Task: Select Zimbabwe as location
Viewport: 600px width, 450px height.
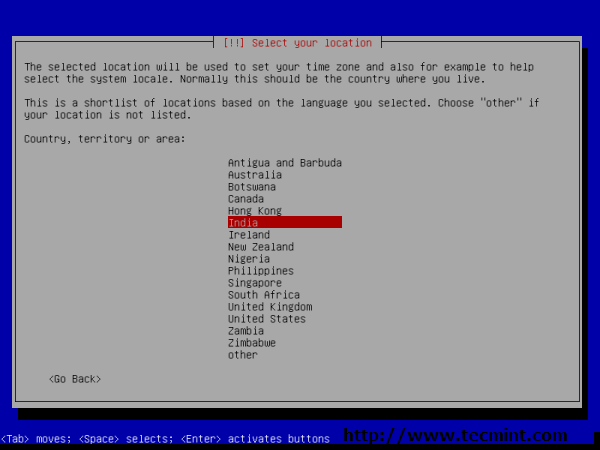Action: 252,343
